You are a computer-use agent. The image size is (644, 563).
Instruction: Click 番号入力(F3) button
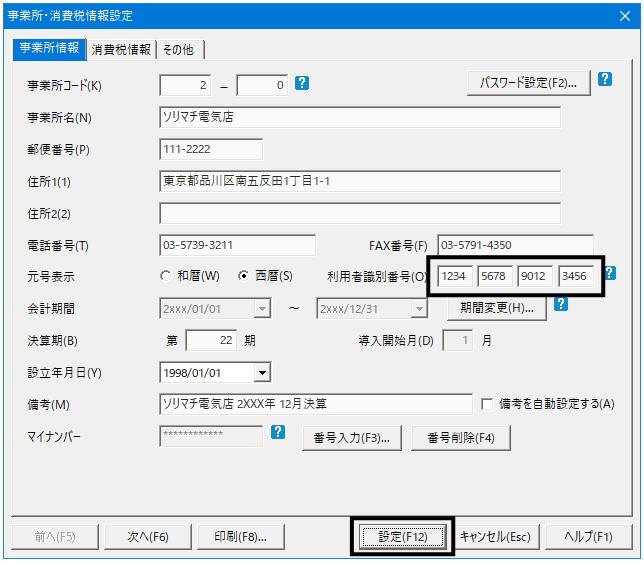(x=352, y=438)
